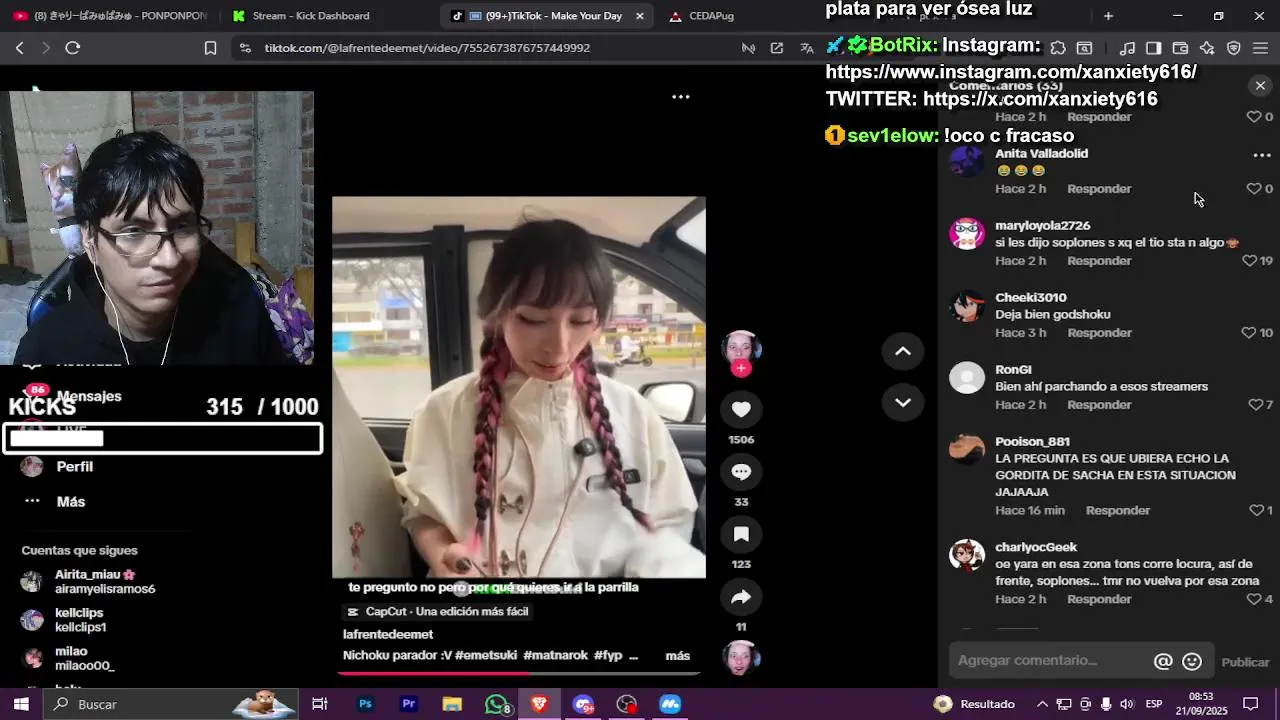Expand description with más link
The height and width of the screenshot is (720, 1280).
coord(677,656)
